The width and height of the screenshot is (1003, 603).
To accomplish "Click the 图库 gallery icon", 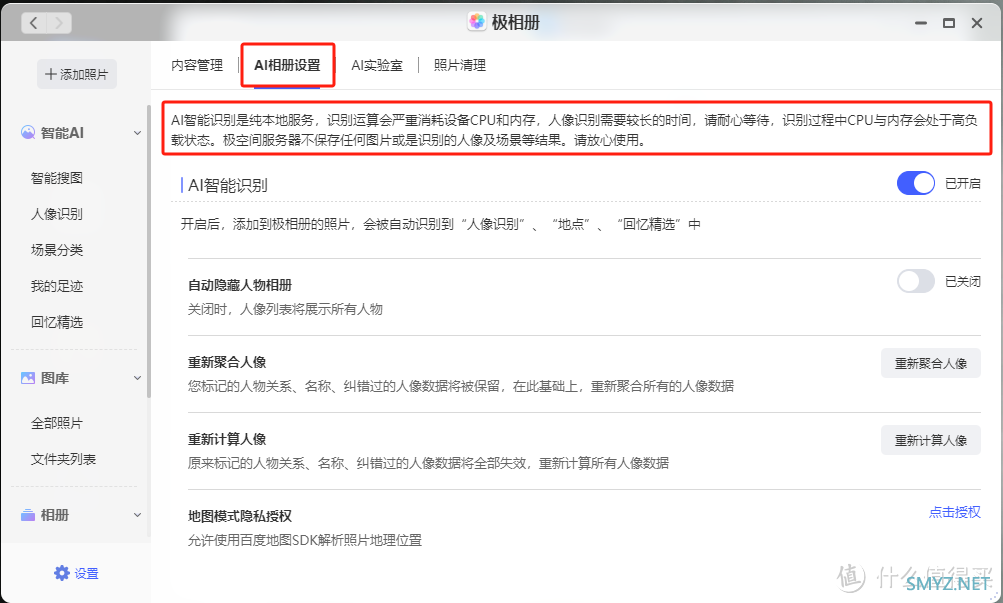I will click(x=28, y=378).
